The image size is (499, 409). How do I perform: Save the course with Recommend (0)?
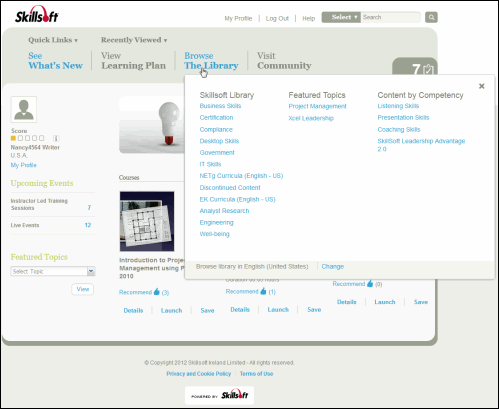[x=421, y=302]
